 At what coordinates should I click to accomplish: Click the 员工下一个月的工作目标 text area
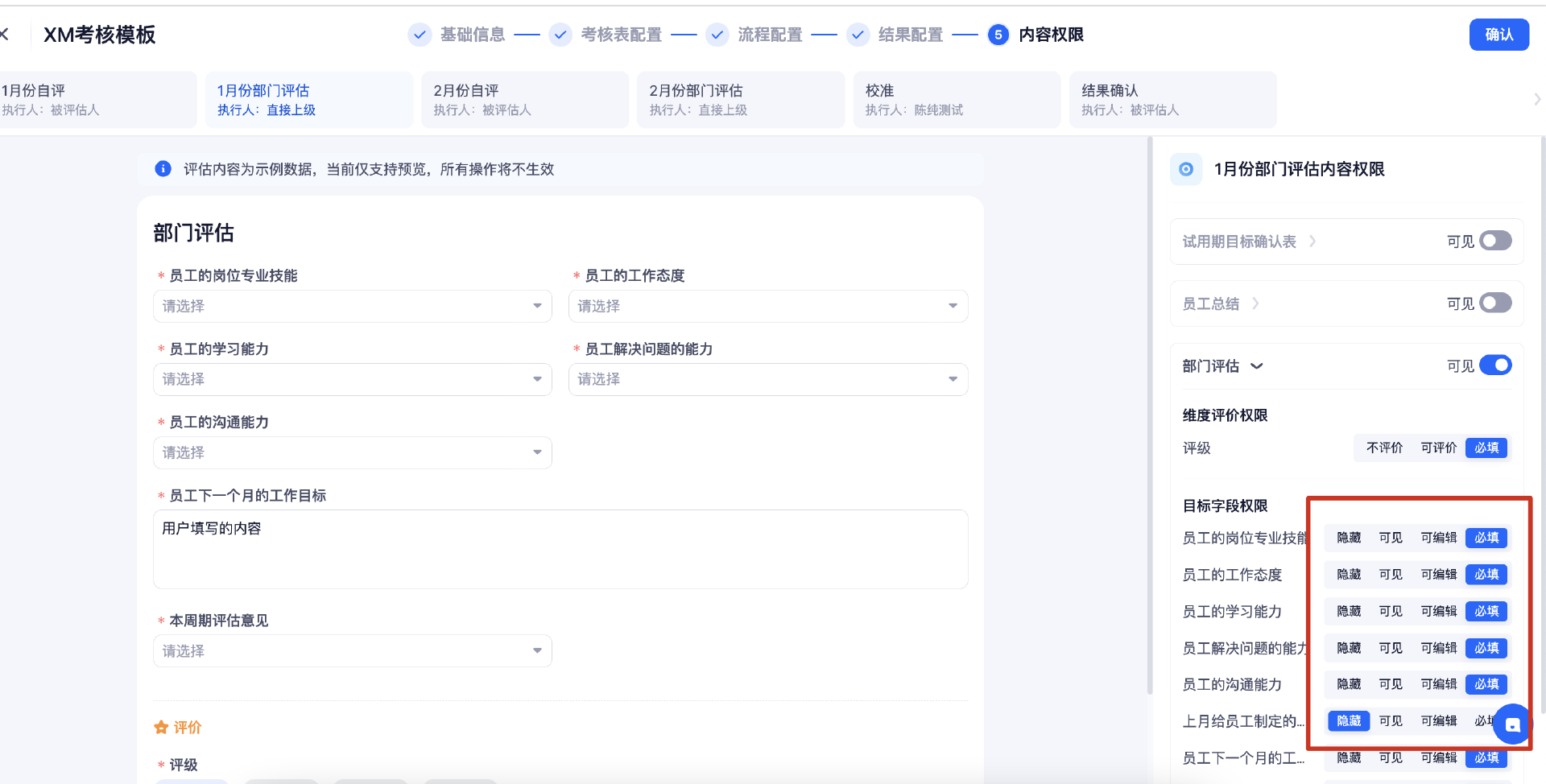560,549
